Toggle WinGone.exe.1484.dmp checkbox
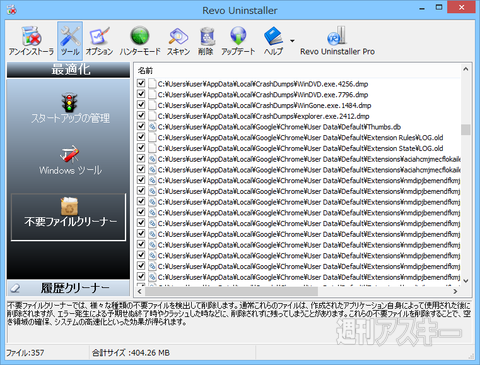480x365 pixels. pyautogui.click(x=141, y=104)
